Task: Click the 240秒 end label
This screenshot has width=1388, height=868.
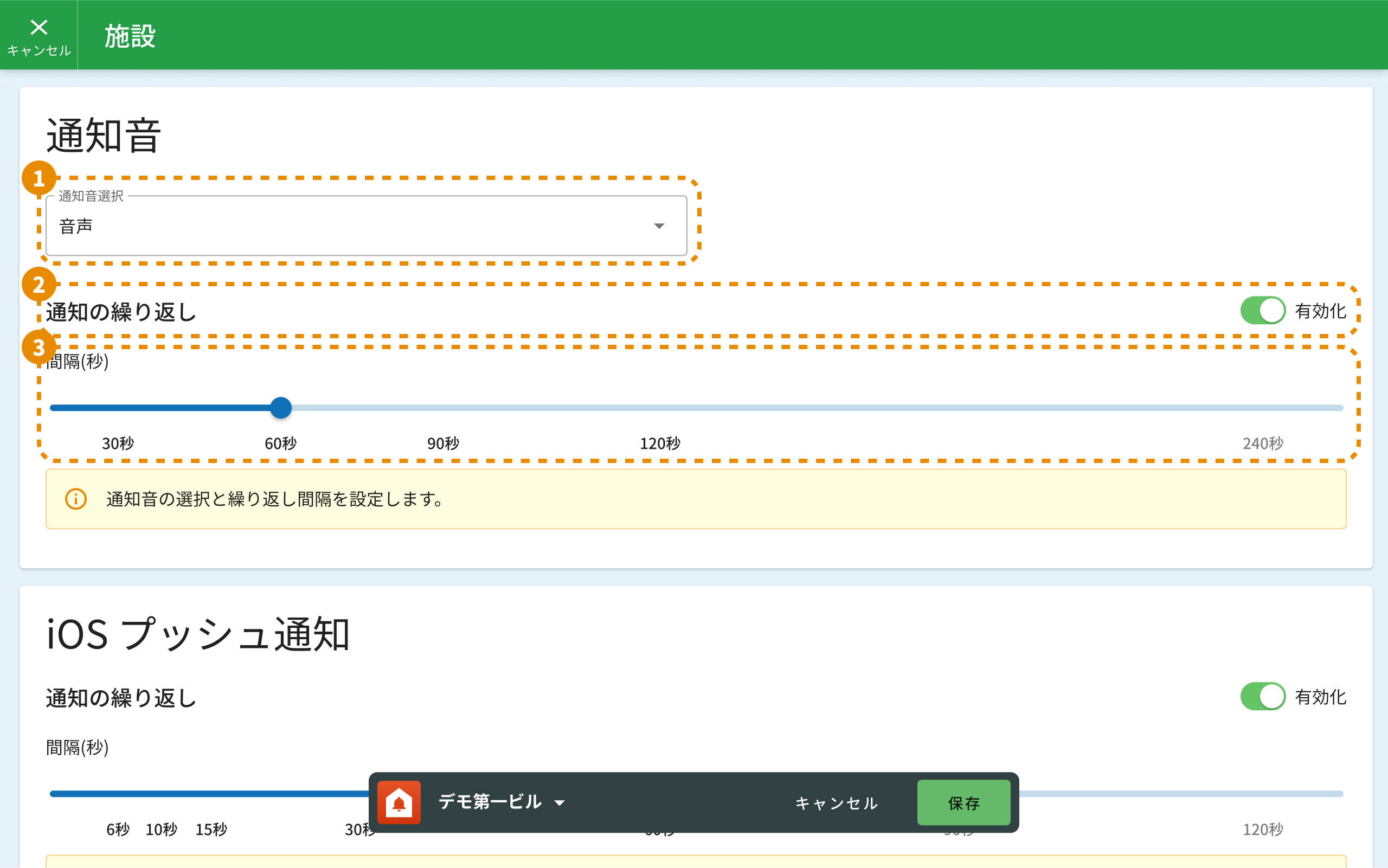Action: point(1262,443)
